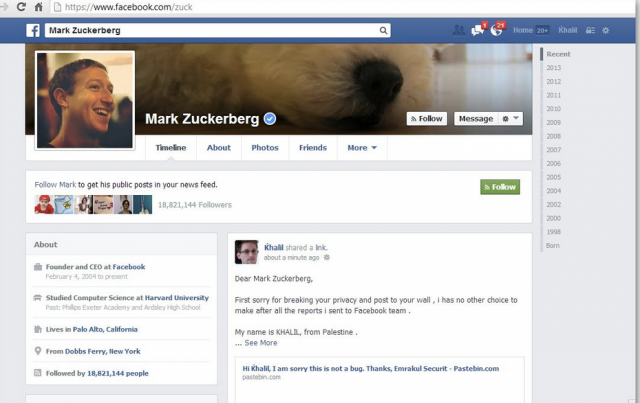Jump to 2012 in the timeline
Screen dimensions: 640x403
pos(553,82)
